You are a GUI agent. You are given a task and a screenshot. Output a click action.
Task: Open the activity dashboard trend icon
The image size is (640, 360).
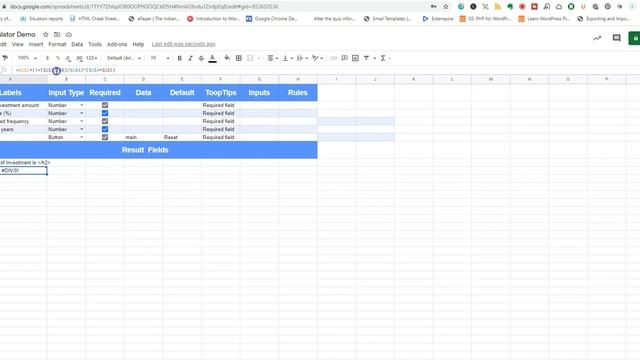tap(597, 38)
